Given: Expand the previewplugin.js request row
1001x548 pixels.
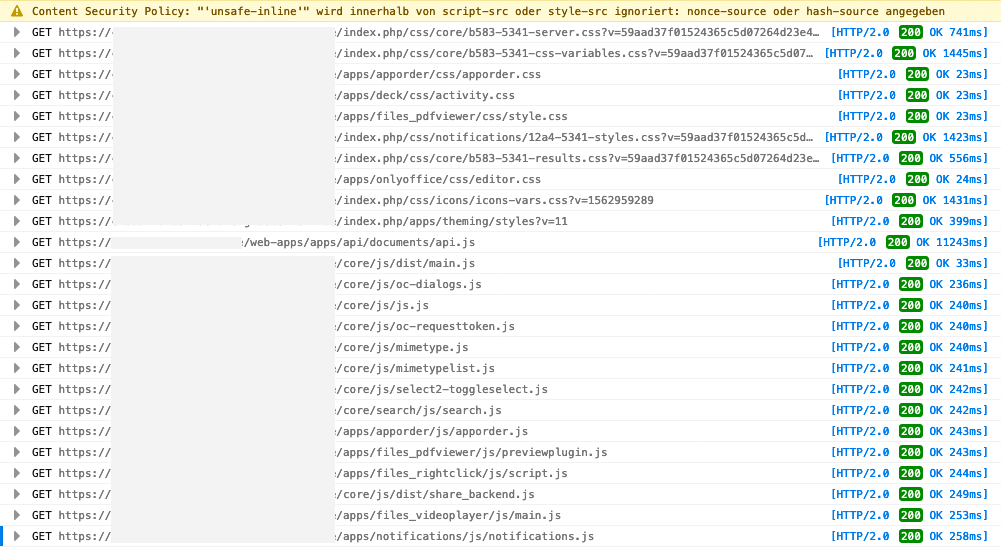Looking at the screenshot, I should click(17, 452).
